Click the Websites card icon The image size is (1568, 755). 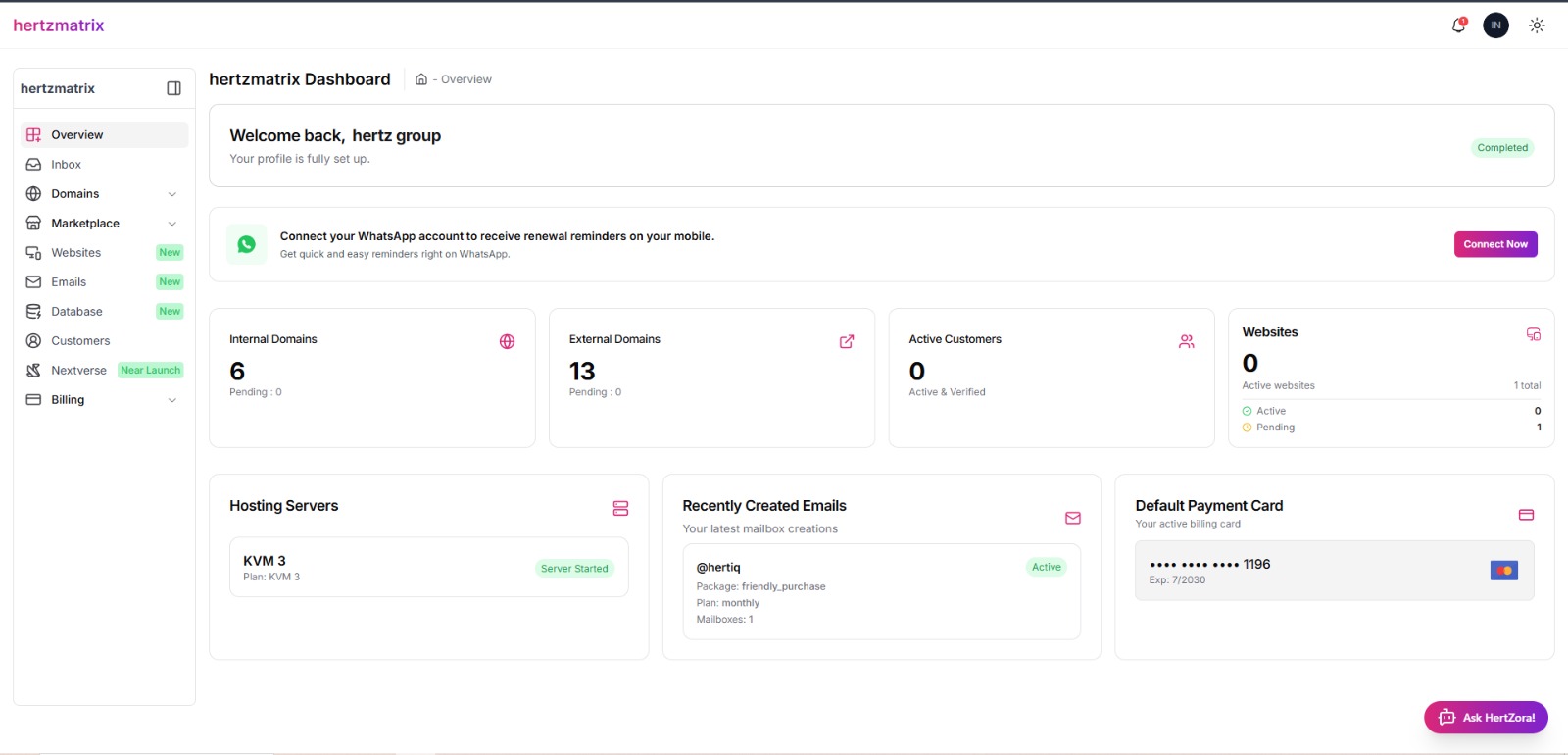pos(1534,334)
